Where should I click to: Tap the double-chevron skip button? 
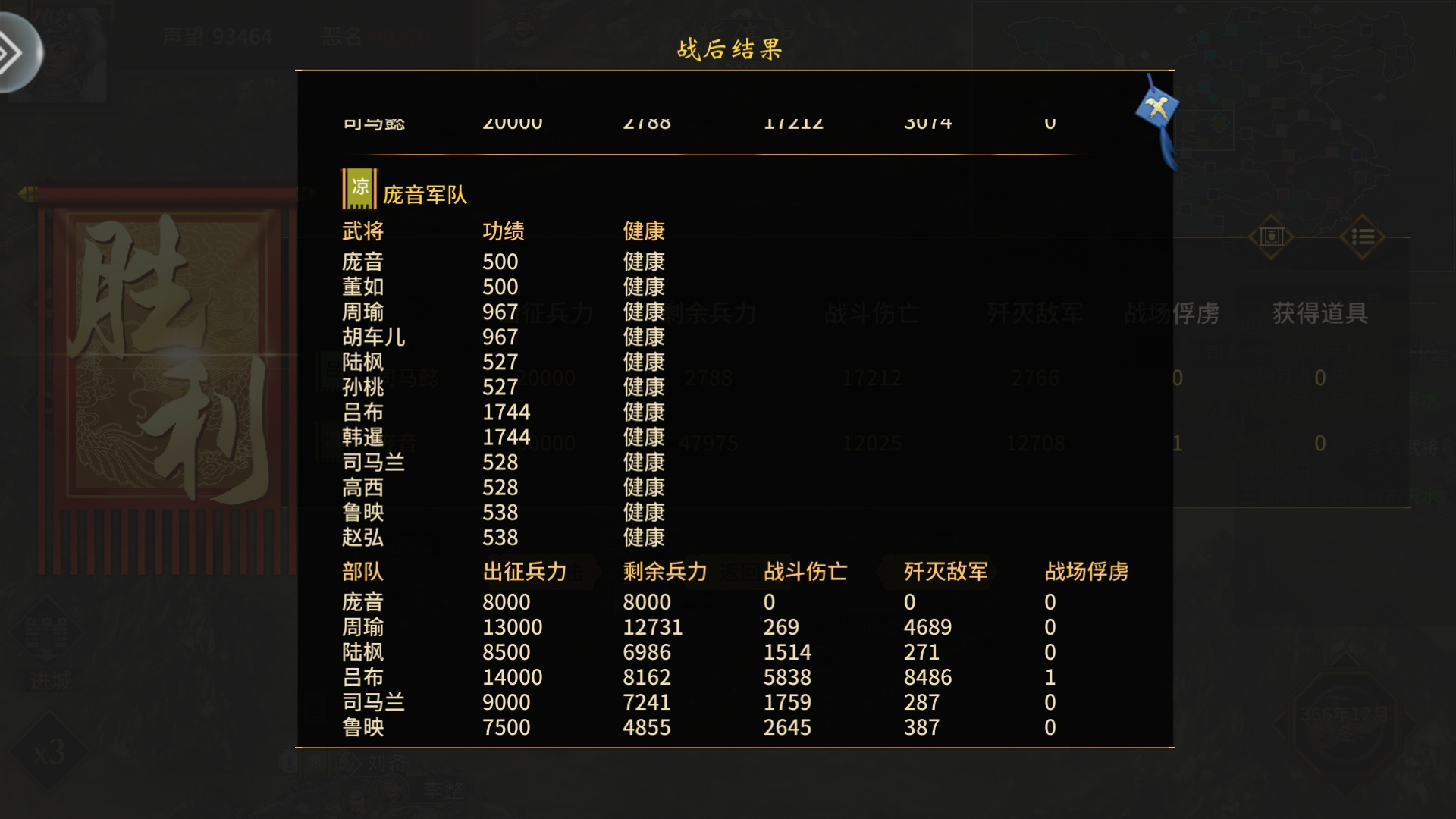coord(17,53)
